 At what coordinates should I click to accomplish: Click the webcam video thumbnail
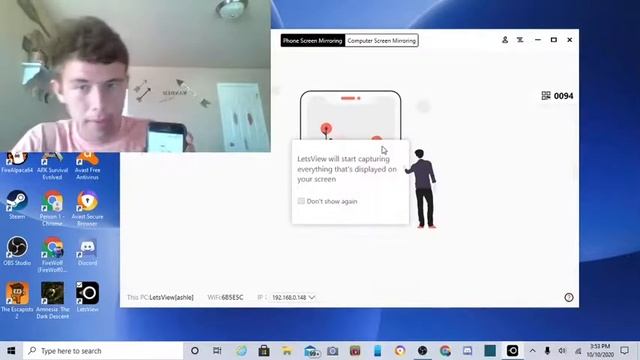pos(135,76)
